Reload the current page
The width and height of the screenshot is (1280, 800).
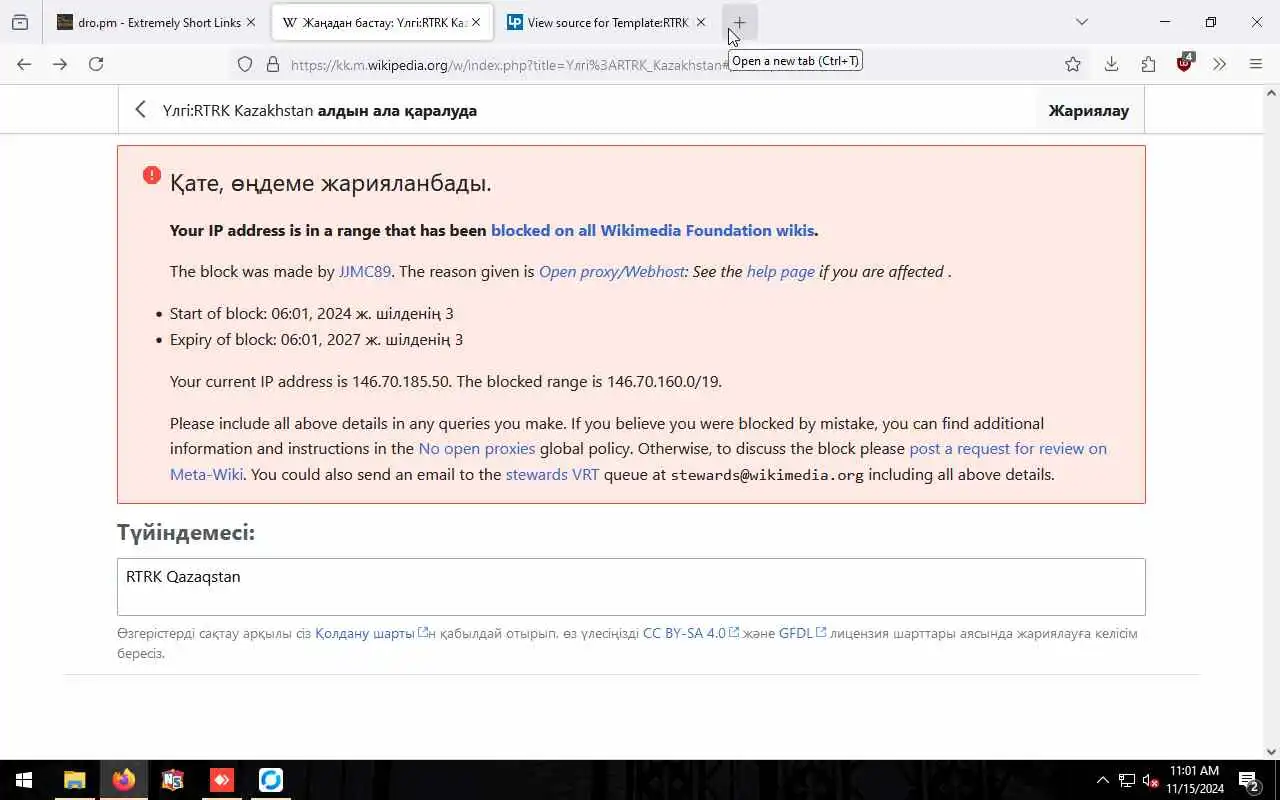coord(96,64)
